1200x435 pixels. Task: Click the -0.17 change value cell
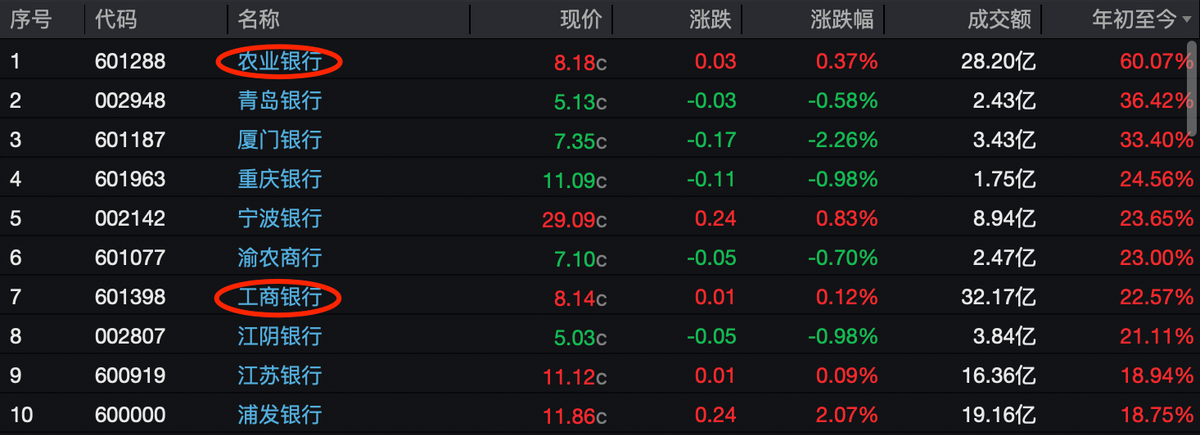712,140
